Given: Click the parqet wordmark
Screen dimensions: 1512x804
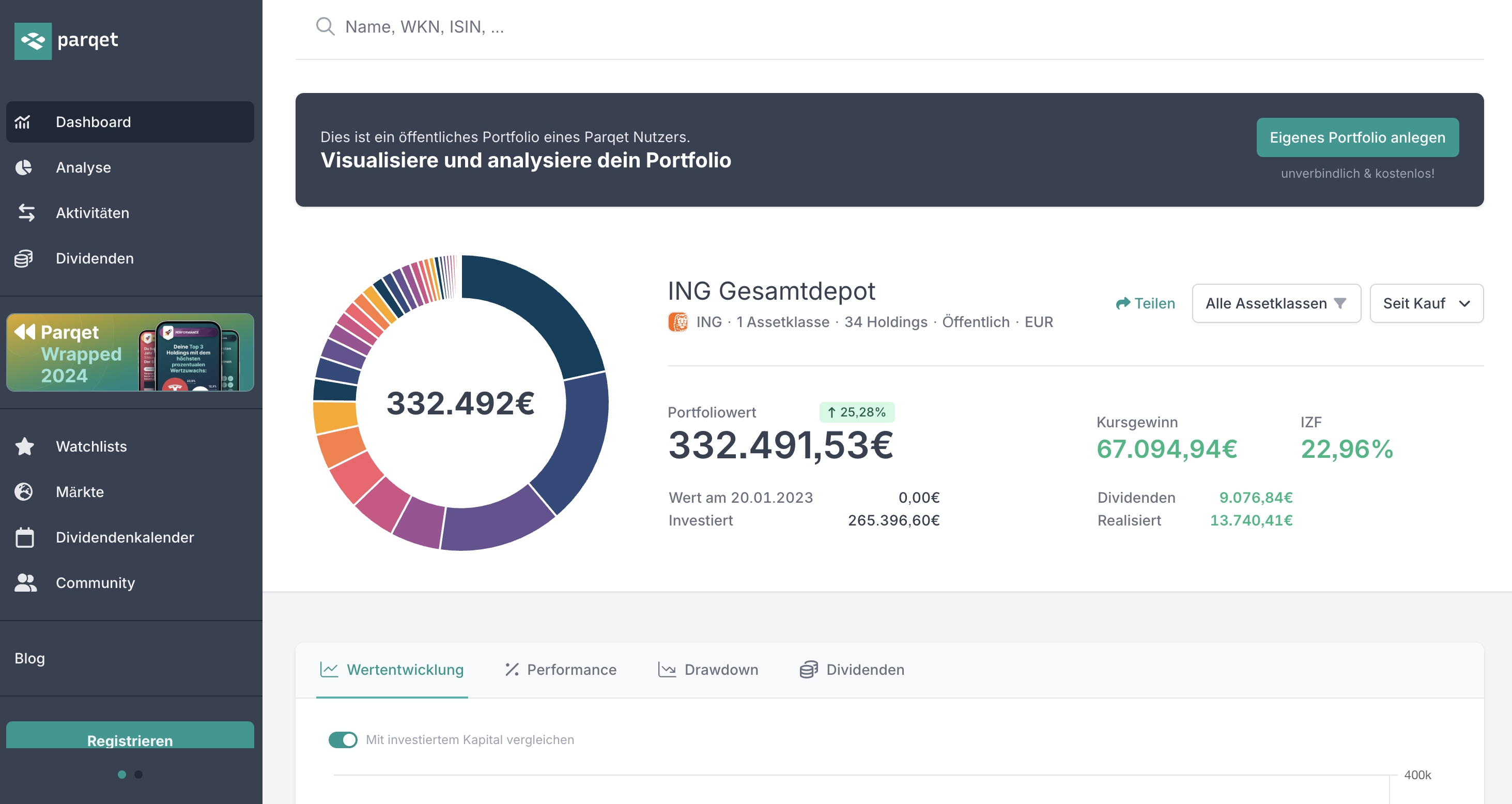Looking at the screenshot, I should click(87, 40).
